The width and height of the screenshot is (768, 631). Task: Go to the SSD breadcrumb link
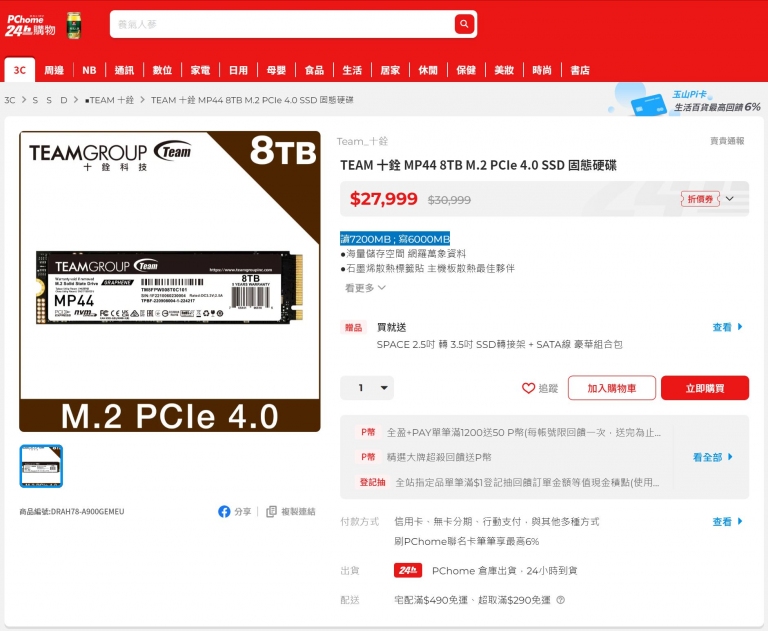[x=49, y=100]
